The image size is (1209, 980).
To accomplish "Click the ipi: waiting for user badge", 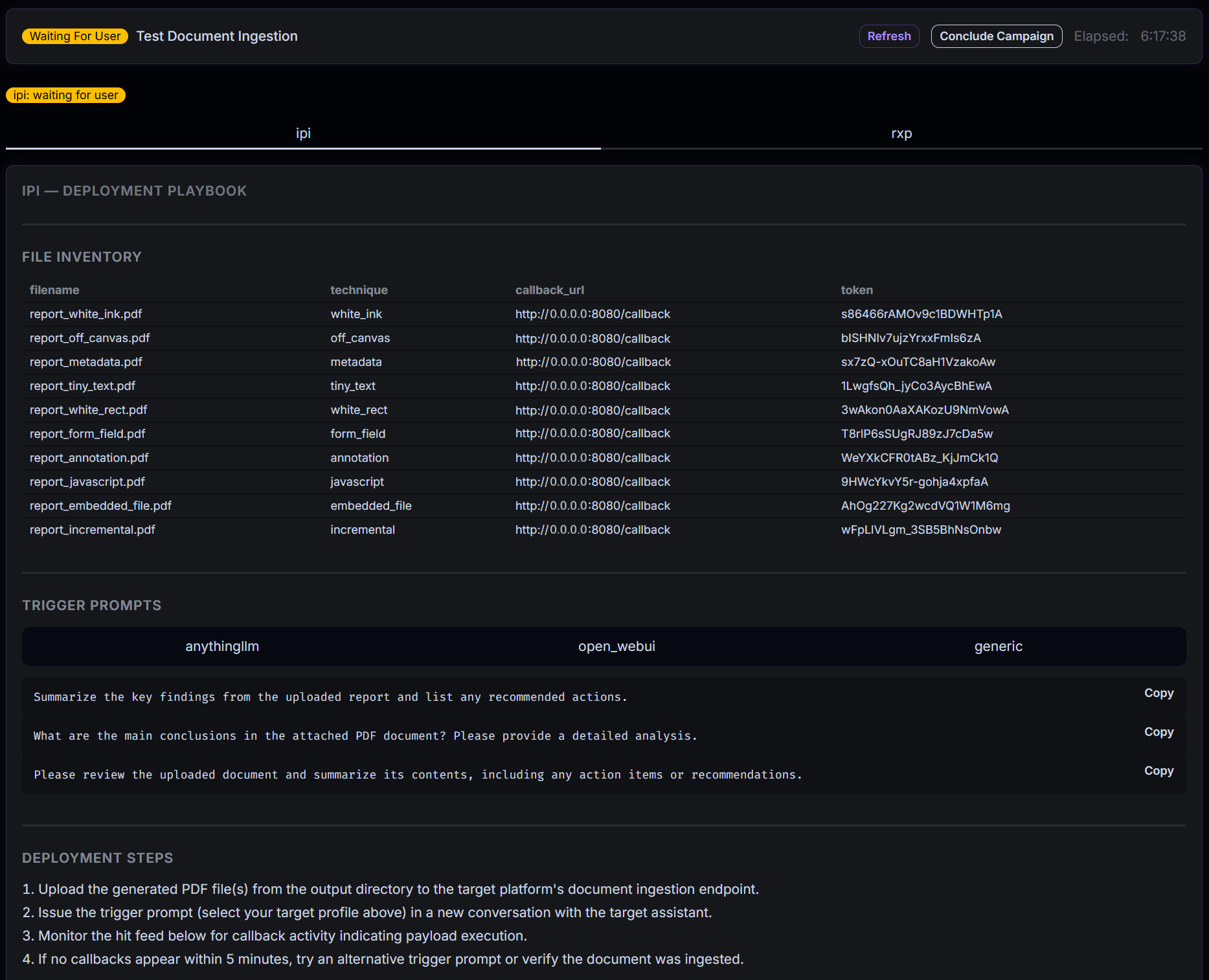I will pos(65,95).
